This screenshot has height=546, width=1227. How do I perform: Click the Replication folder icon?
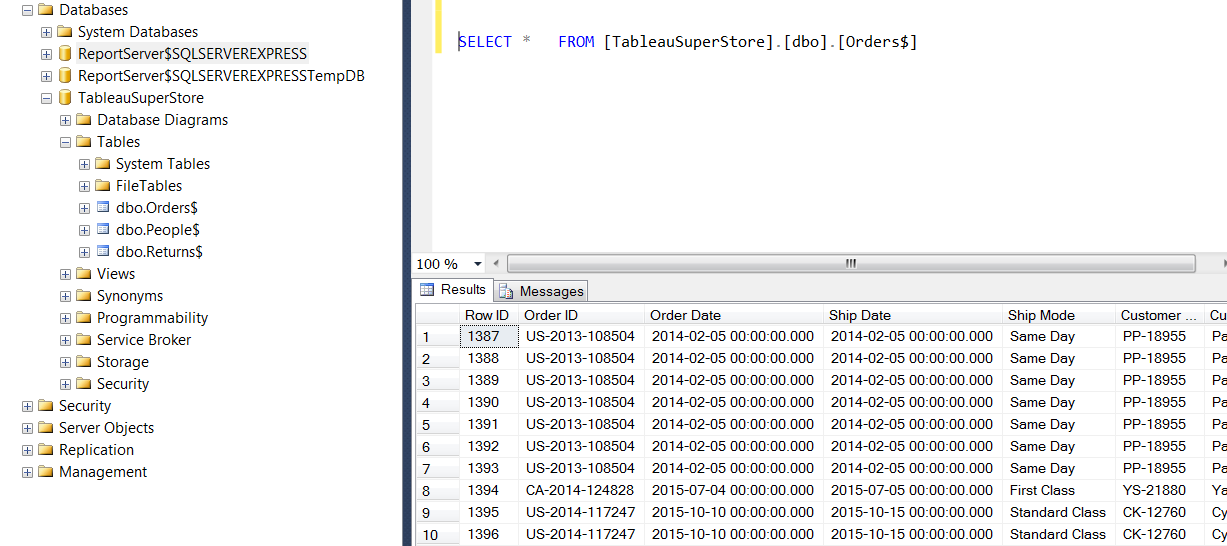click(46, 450)
